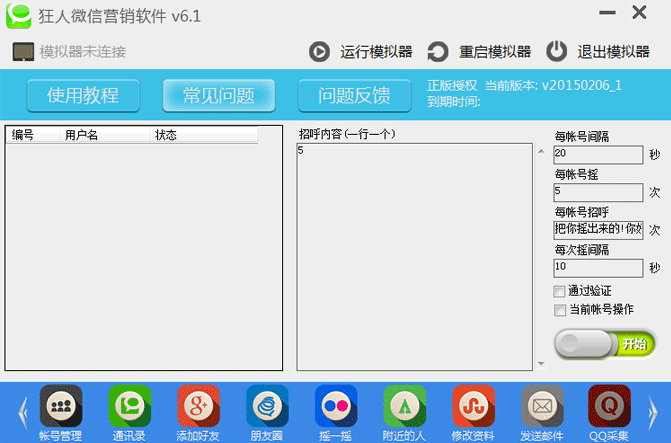Open the 发送邮件 send mail icon

click(542, 406)
